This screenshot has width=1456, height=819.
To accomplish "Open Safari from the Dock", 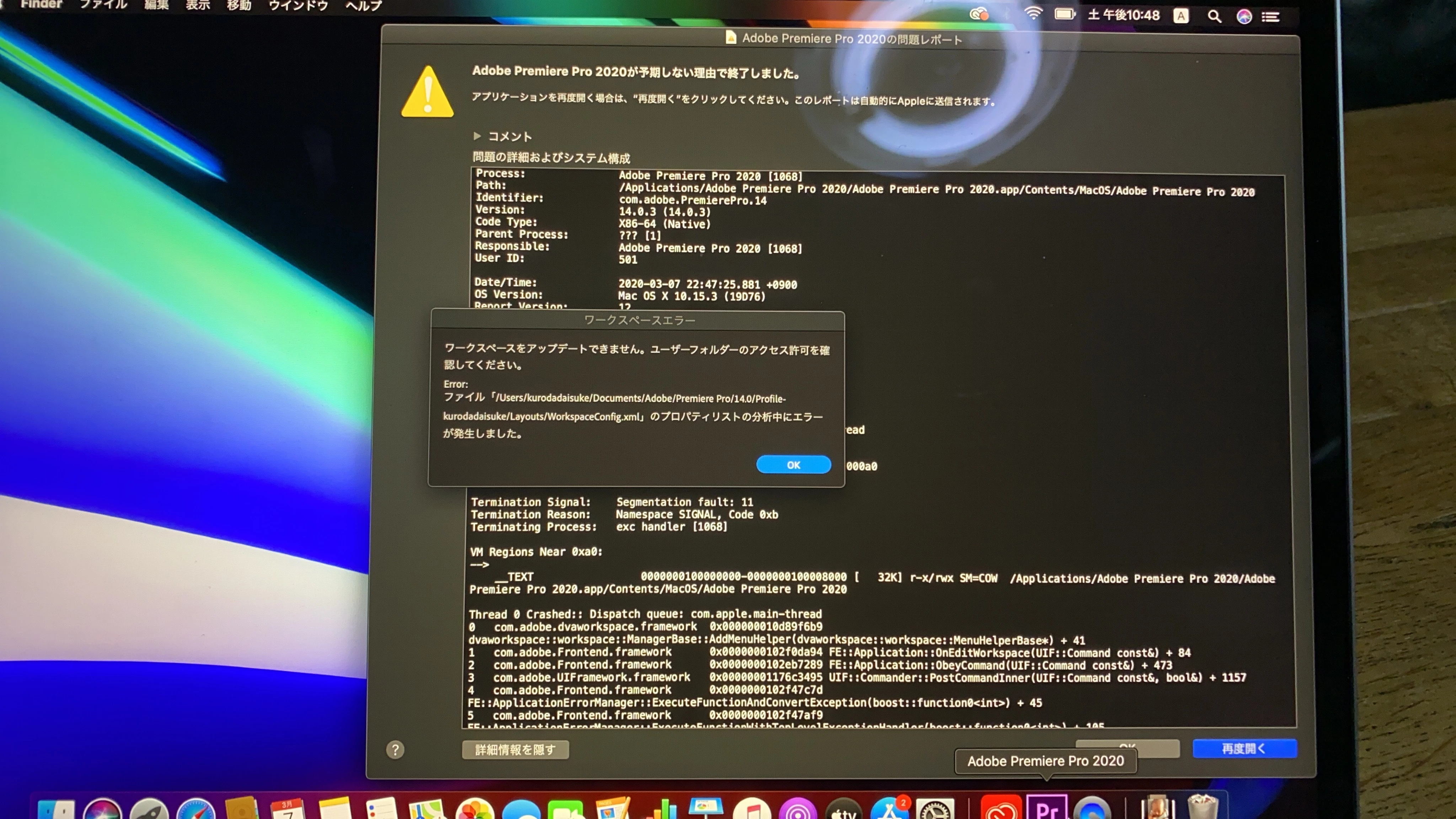I will (196, 809).
